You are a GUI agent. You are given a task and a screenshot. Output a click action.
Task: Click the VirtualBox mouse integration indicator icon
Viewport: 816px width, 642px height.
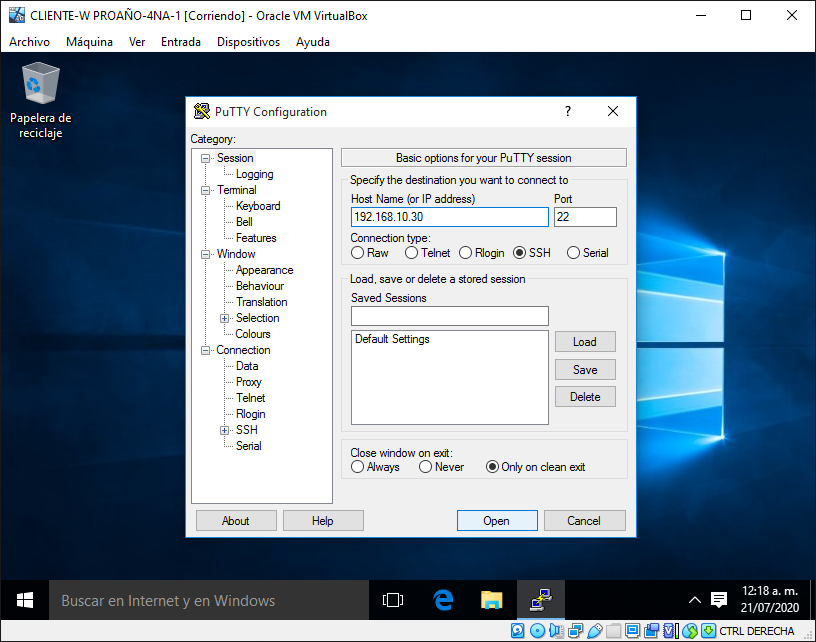(690, 631)
